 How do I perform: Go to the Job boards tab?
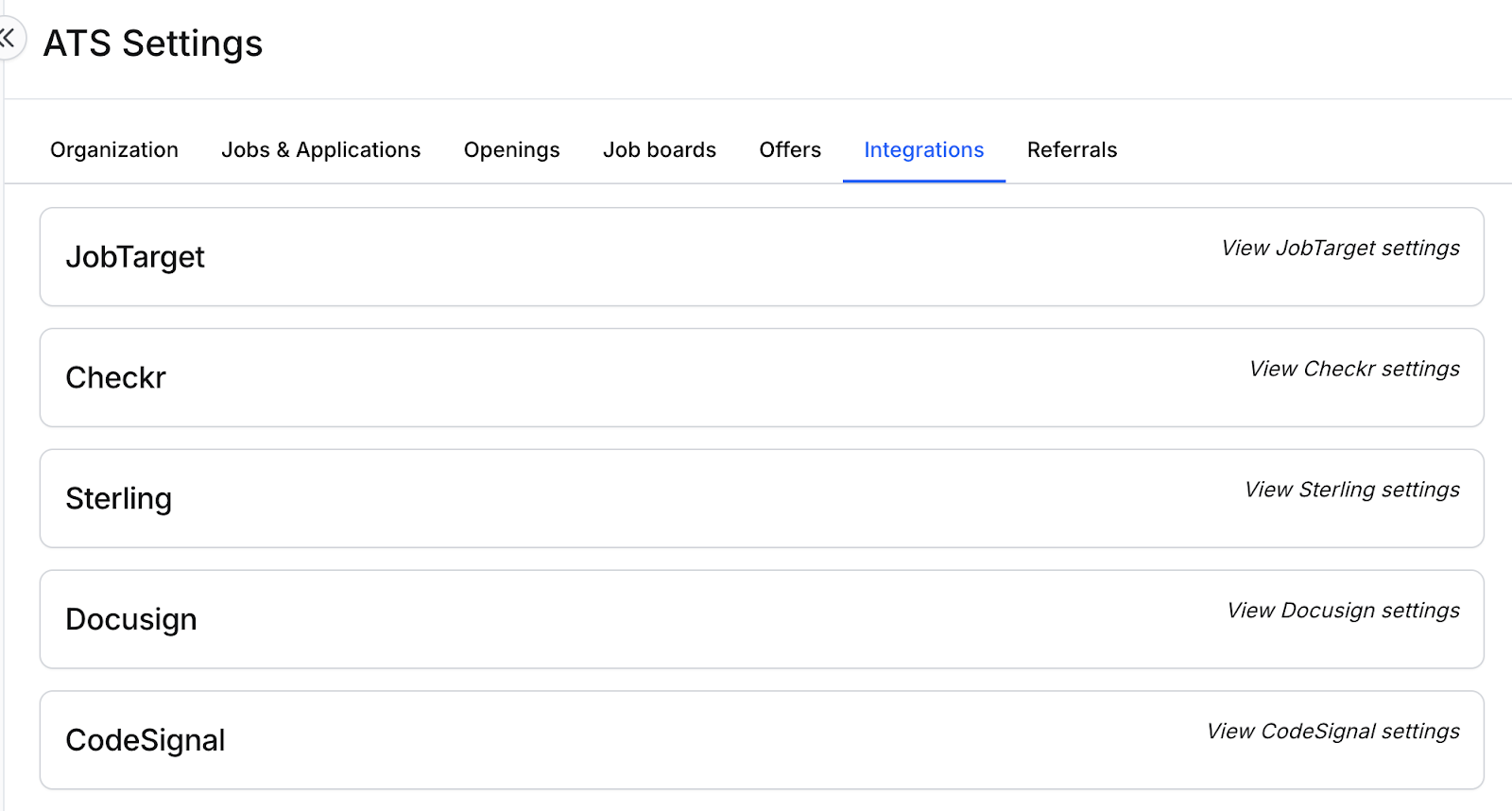[660, 150]
